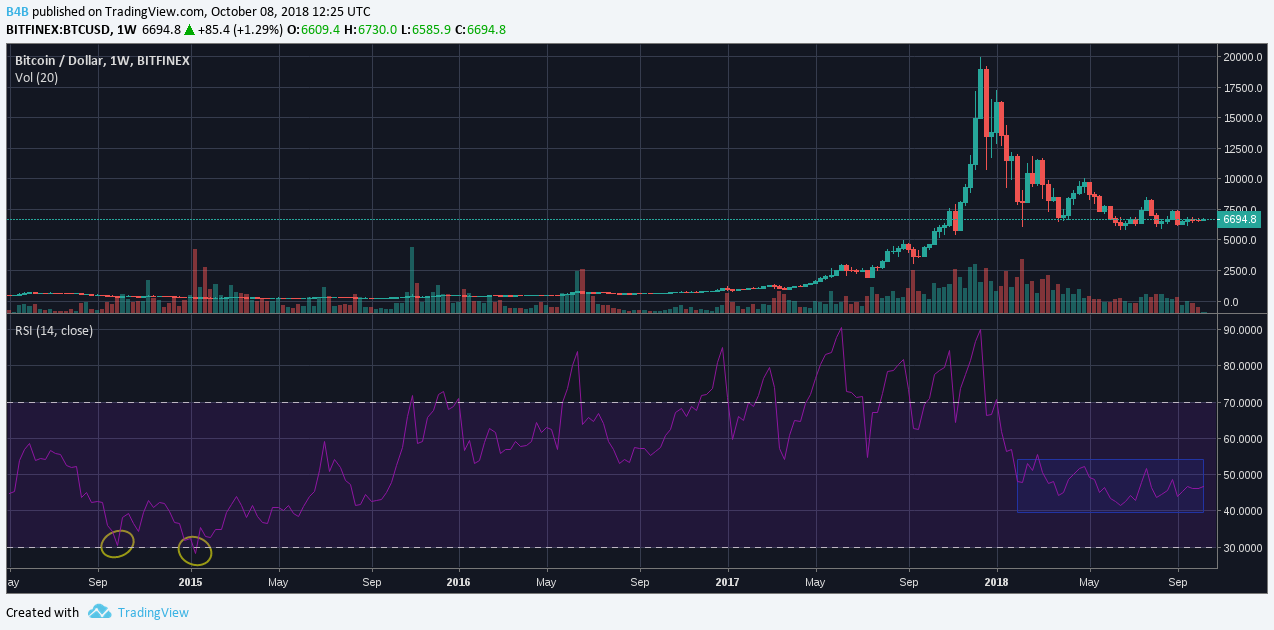Open the TradingView link in footer
The width and height of the screenshot is (1274, 630).
click(153, 612)
